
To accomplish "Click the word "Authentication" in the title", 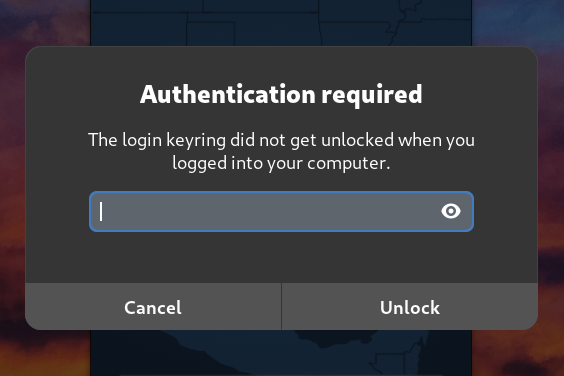I will click(x=228, y=94).
